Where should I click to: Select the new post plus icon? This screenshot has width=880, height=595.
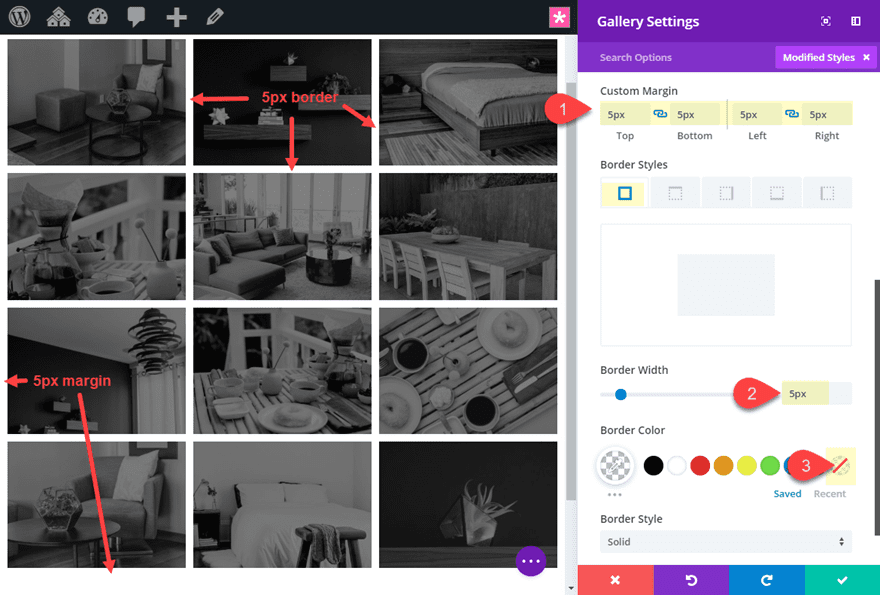coord(174,16)
